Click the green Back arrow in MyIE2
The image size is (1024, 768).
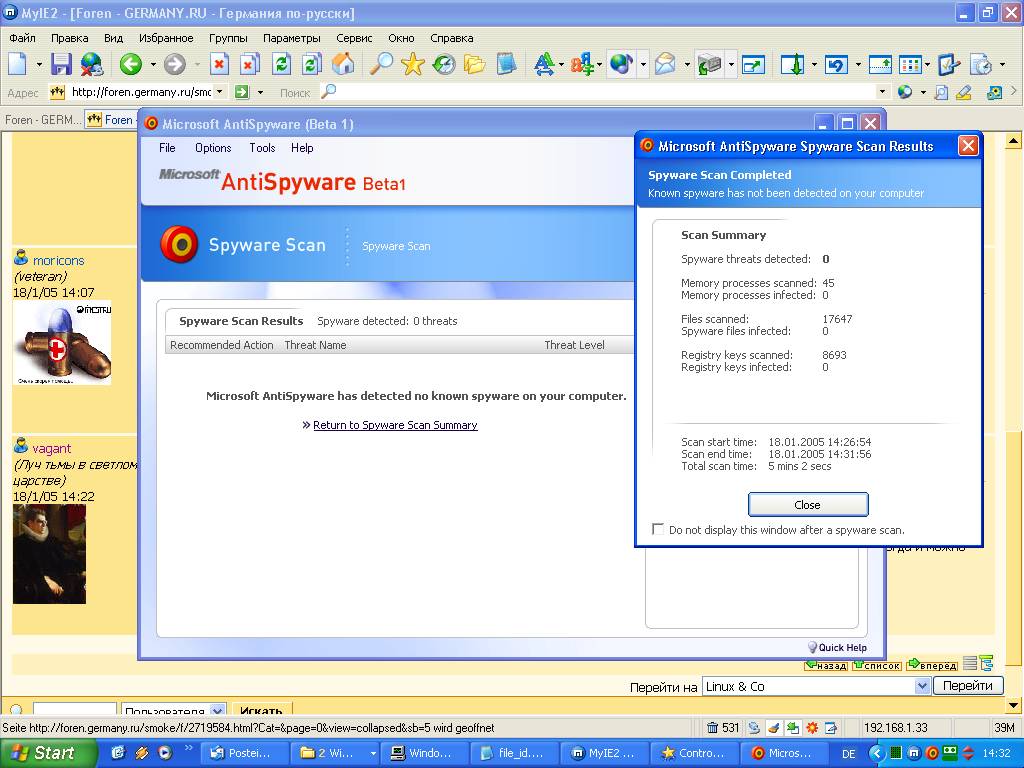(x=131, y=64)
